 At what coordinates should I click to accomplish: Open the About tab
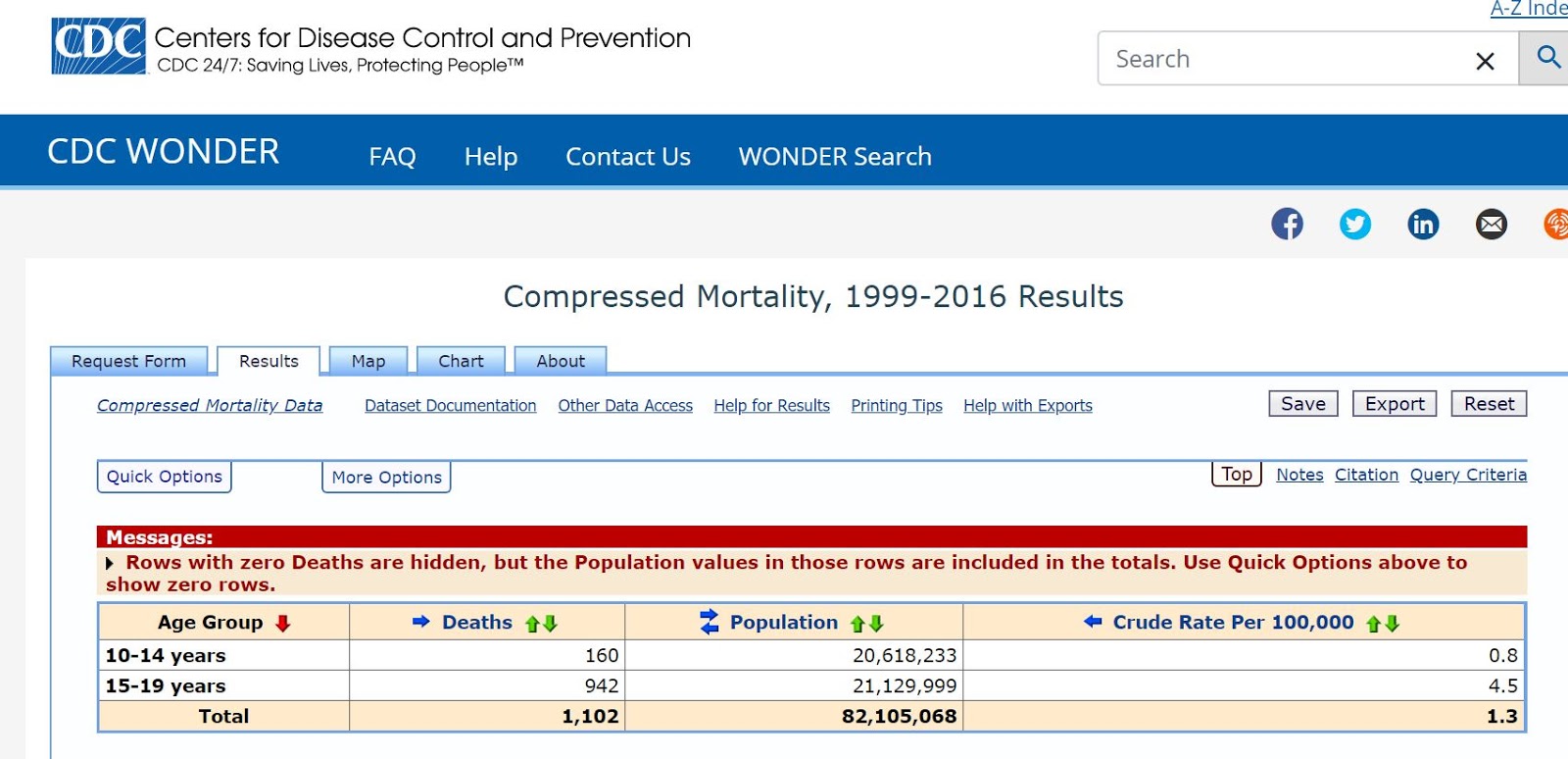(x=561, y=361)
